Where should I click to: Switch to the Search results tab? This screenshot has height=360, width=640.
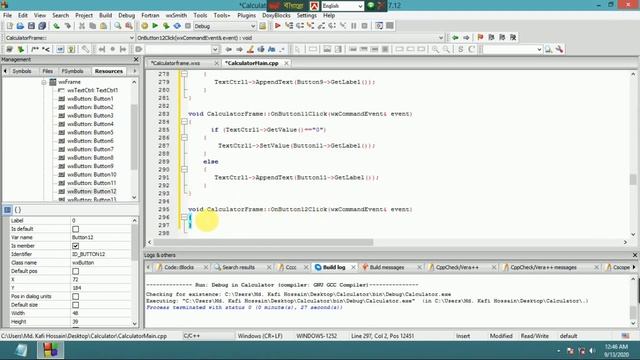tap(238, 267)
